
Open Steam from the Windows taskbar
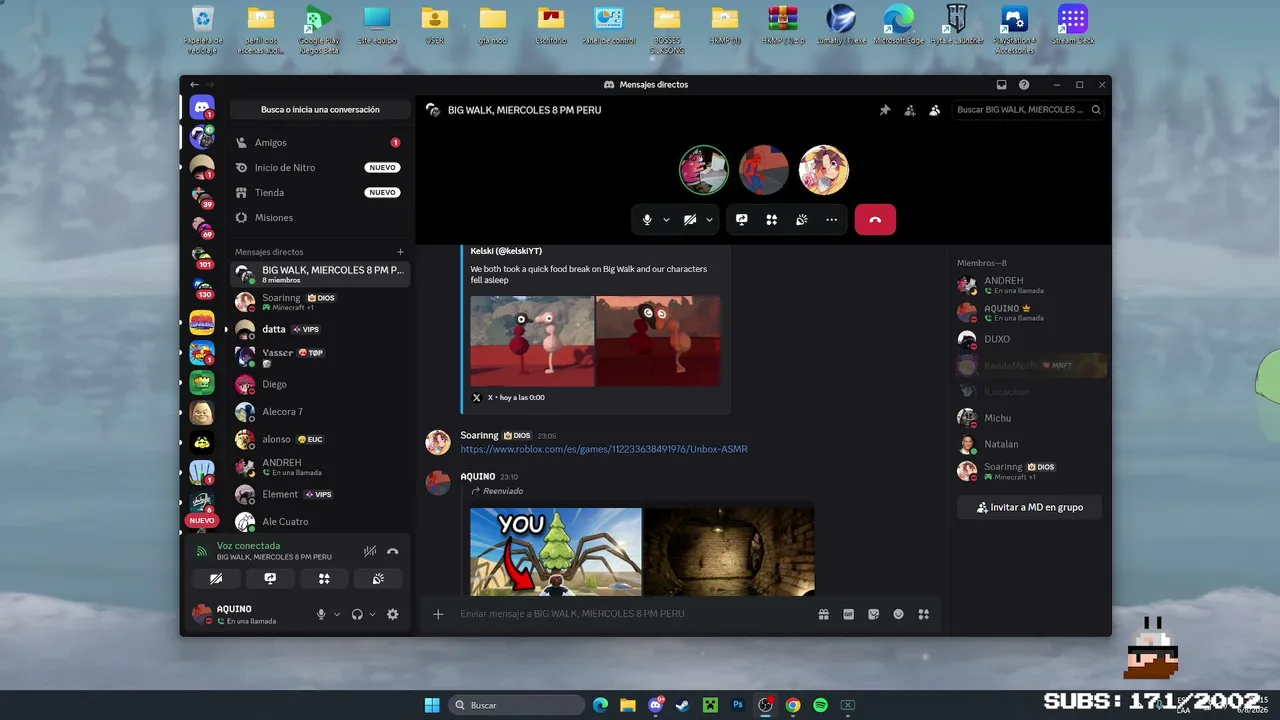(x=683, y=705)
